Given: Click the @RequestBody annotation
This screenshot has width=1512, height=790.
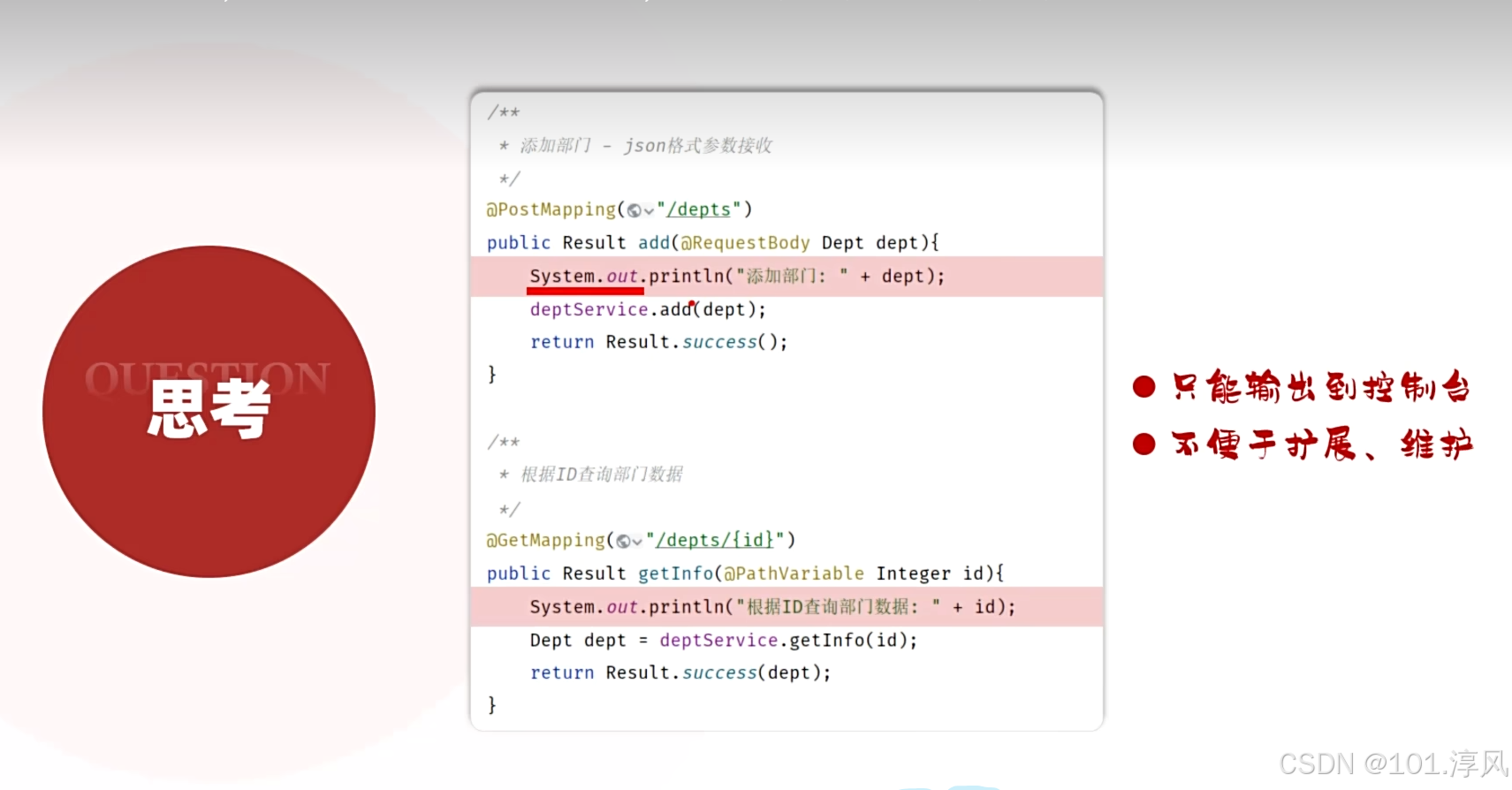Looking at the screenshot, I should click(745, 242).
